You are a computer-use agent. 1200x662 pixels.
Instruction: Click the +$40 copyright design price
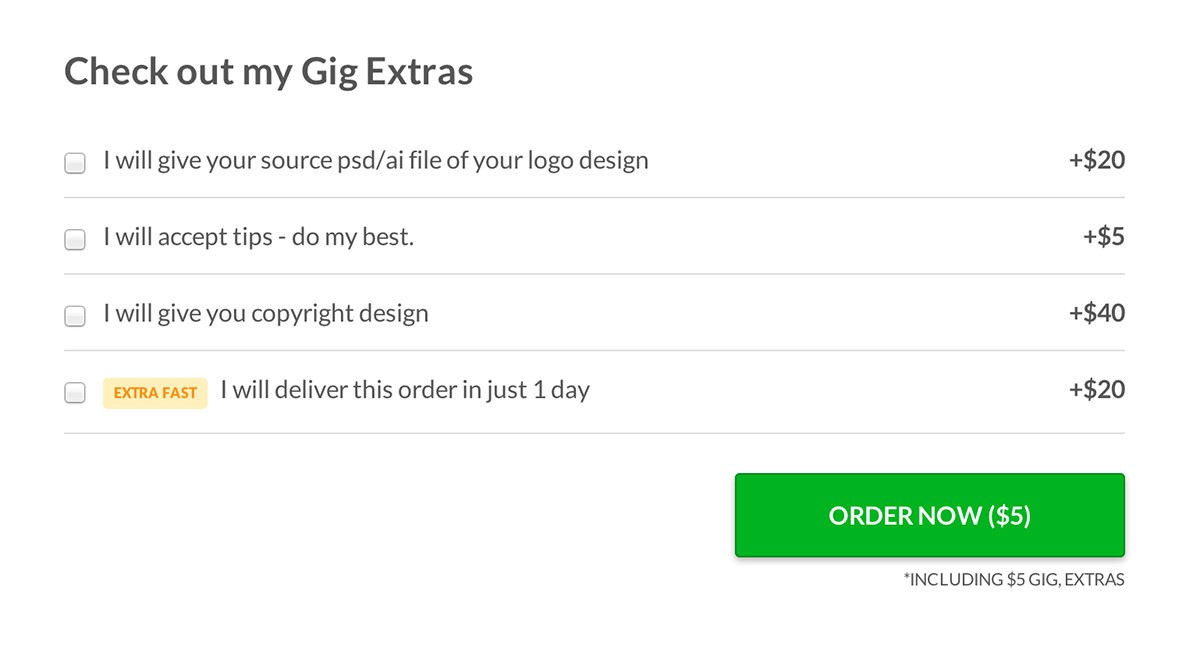tap(1096, 313)
